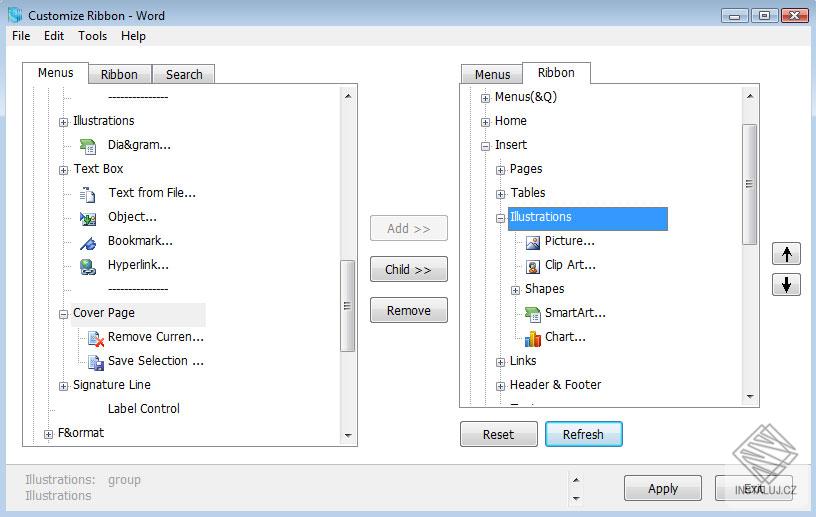Select Hyperlink... in menus tree
Image resolution: width=816 pixels, height=517 pixels.
pyautogui.click(x=138, y=265)
